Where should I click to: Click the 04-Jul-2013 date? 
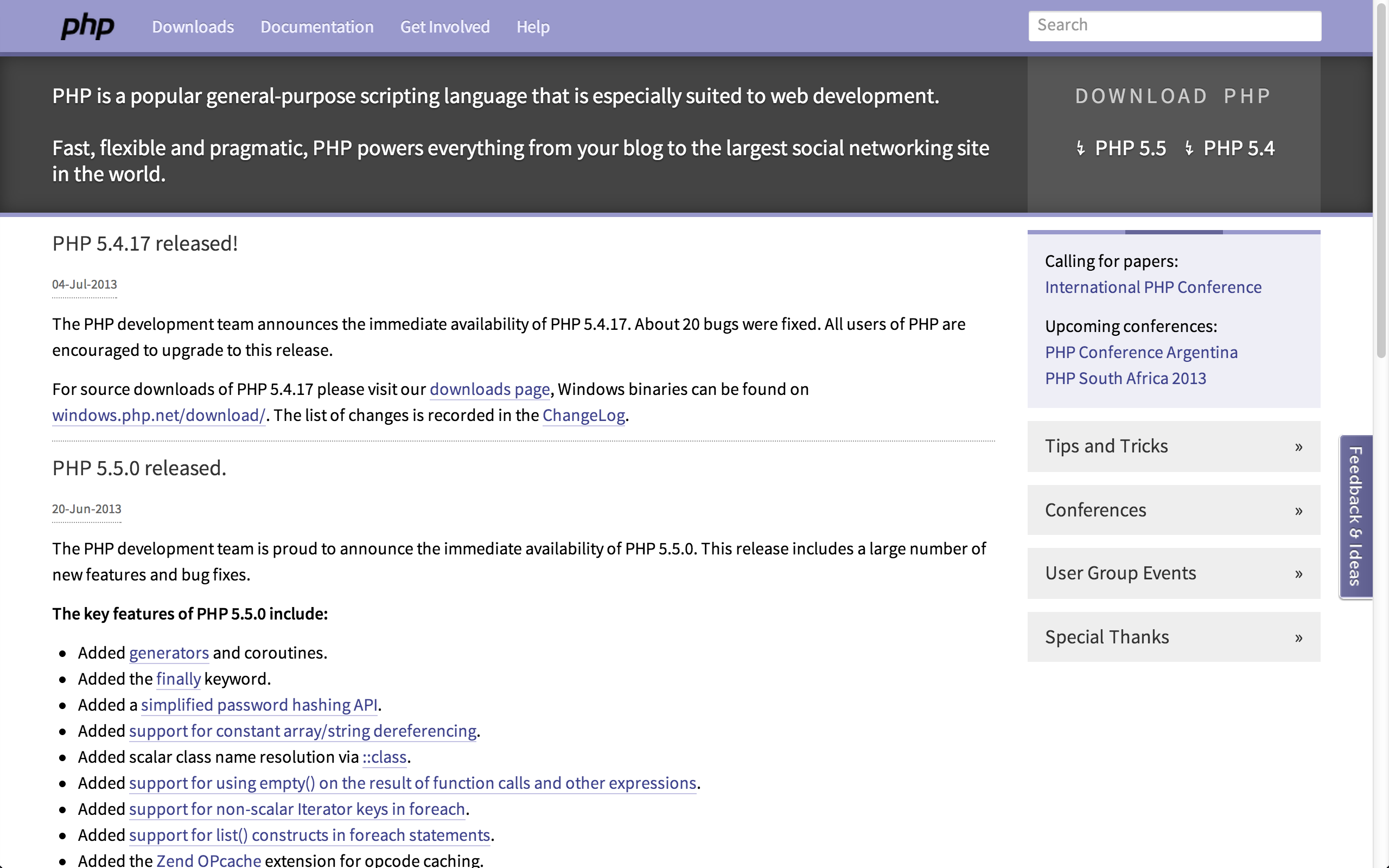point(85,284)
